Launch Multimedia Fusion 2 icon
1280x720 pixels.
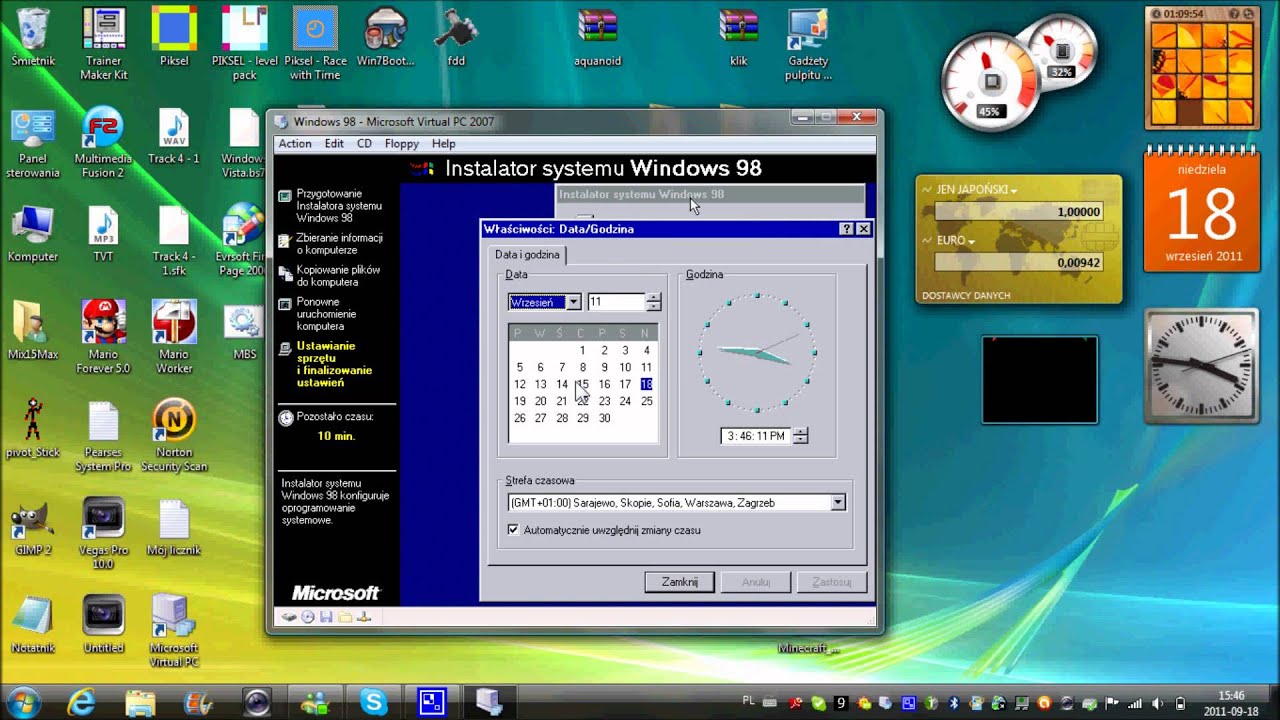point(104,142)
